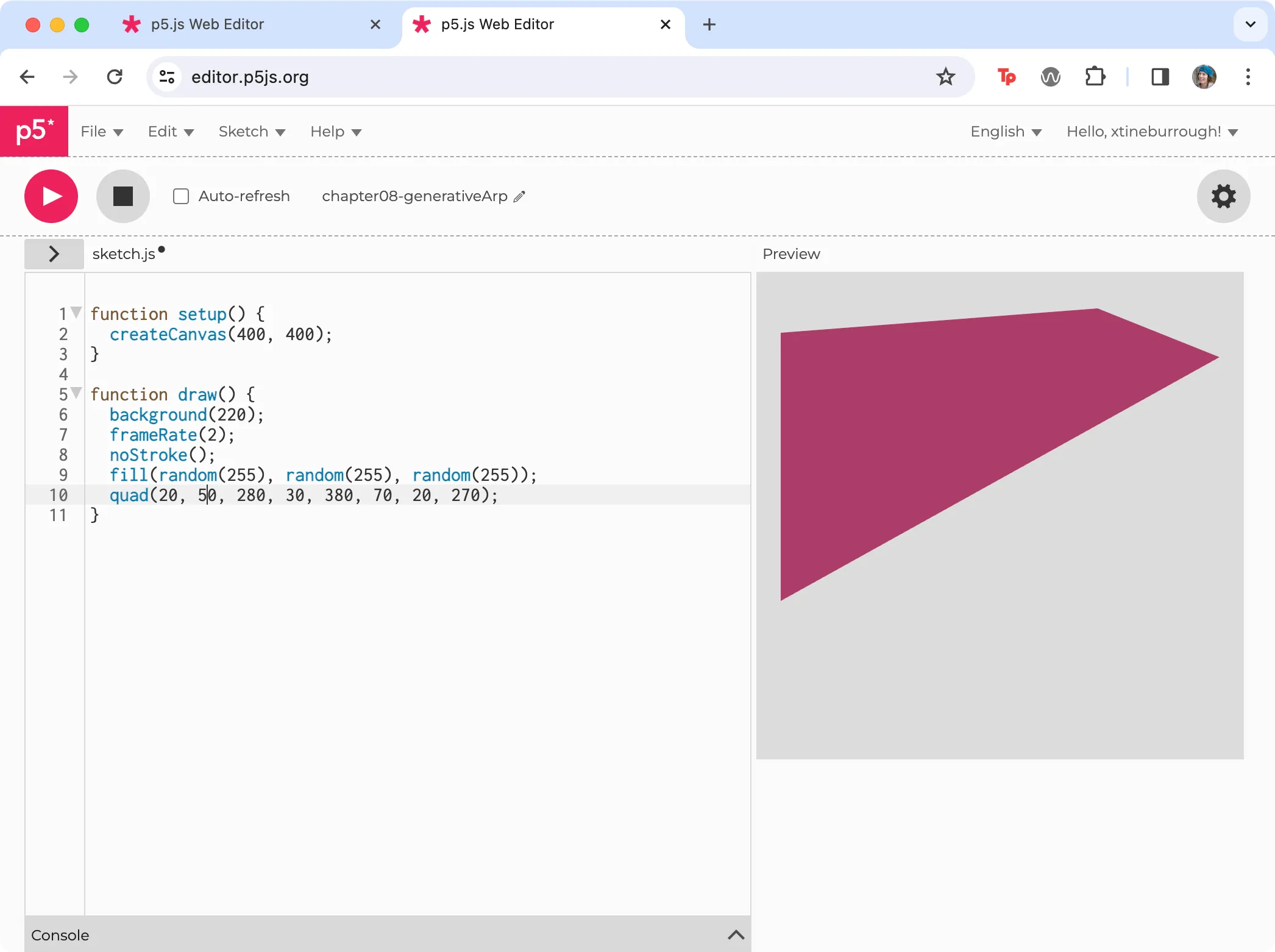
Task: Click the pencil icon to rename sketch
Action: [519, 196]
